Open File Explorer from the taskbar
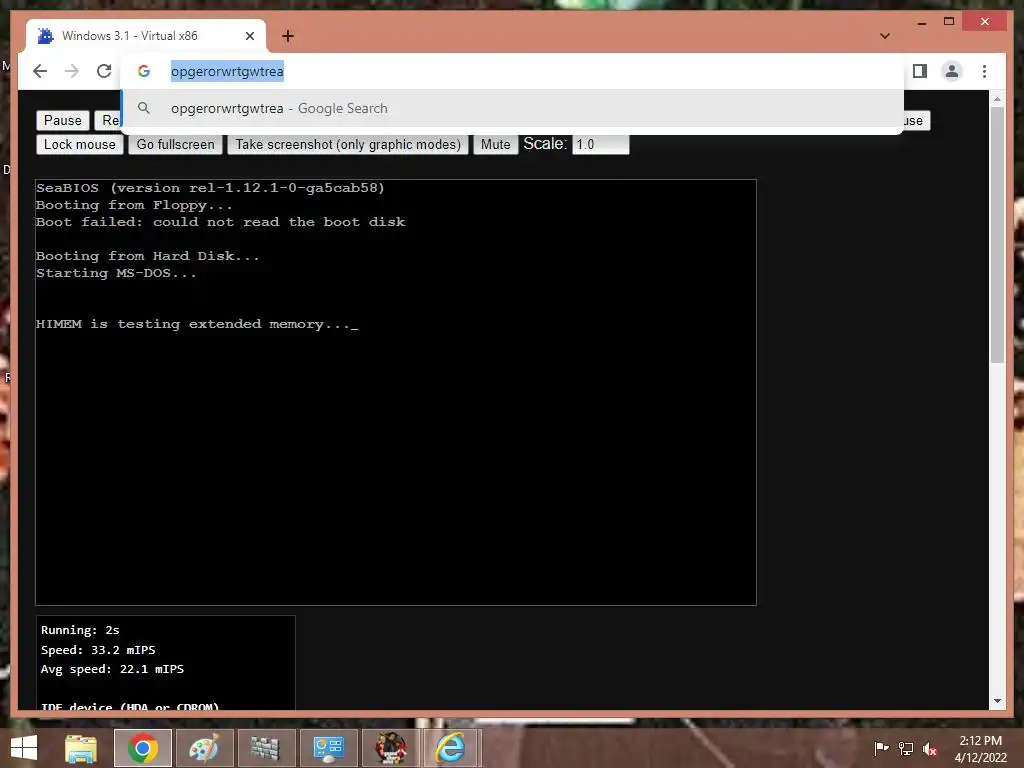 coord(81,748)
